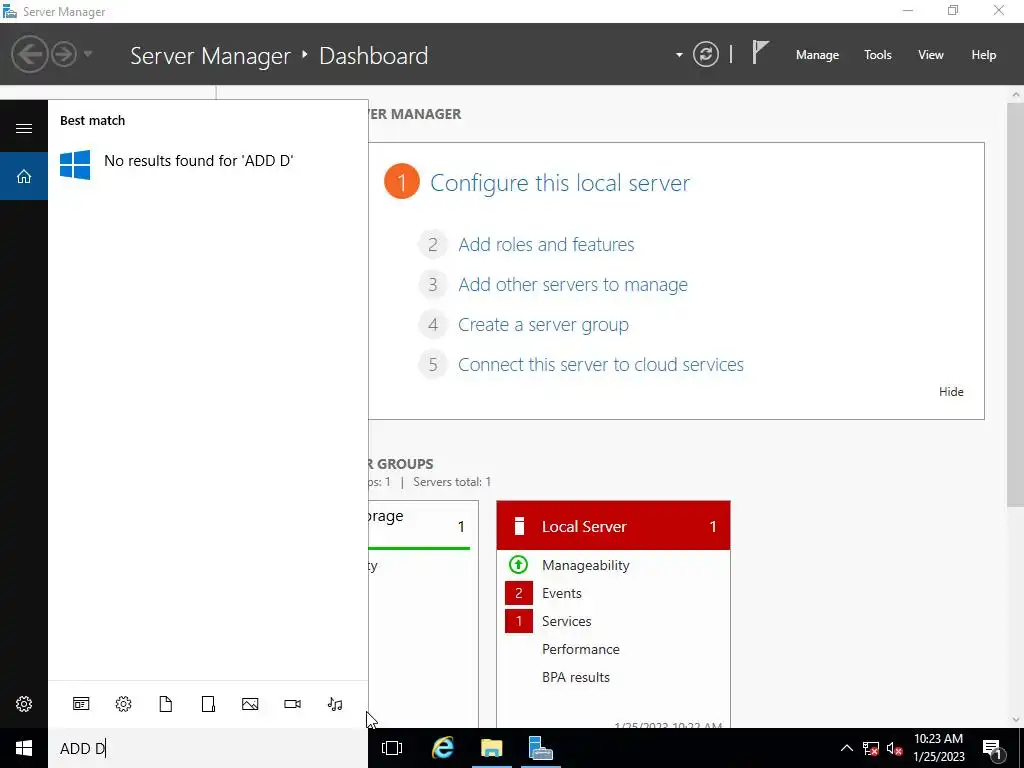Click the green Manageability status icon
This screenshot has width=1024, height=768.
pyautogui.click(x=518, y=565)
